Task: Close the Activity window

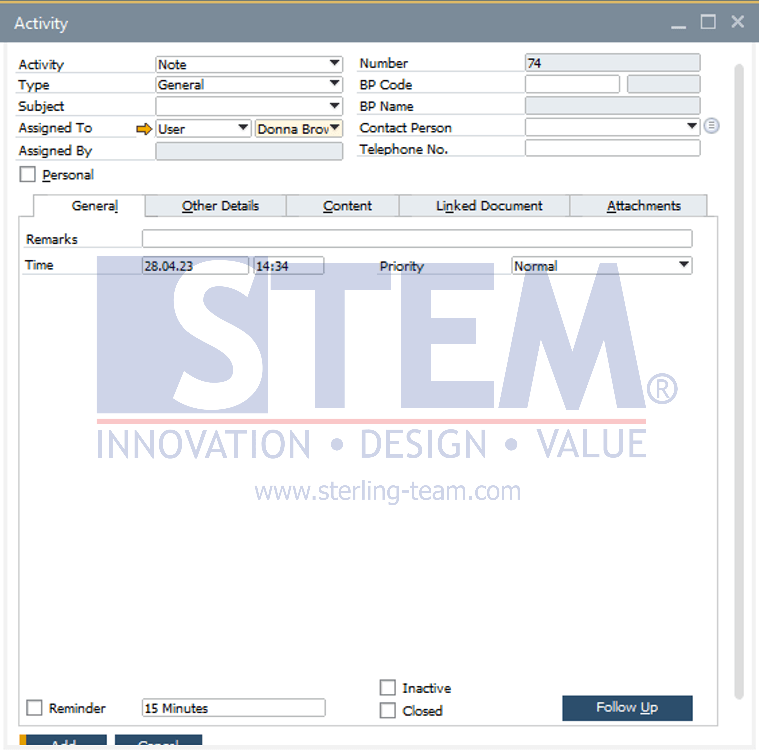Action: coord(737,22)
